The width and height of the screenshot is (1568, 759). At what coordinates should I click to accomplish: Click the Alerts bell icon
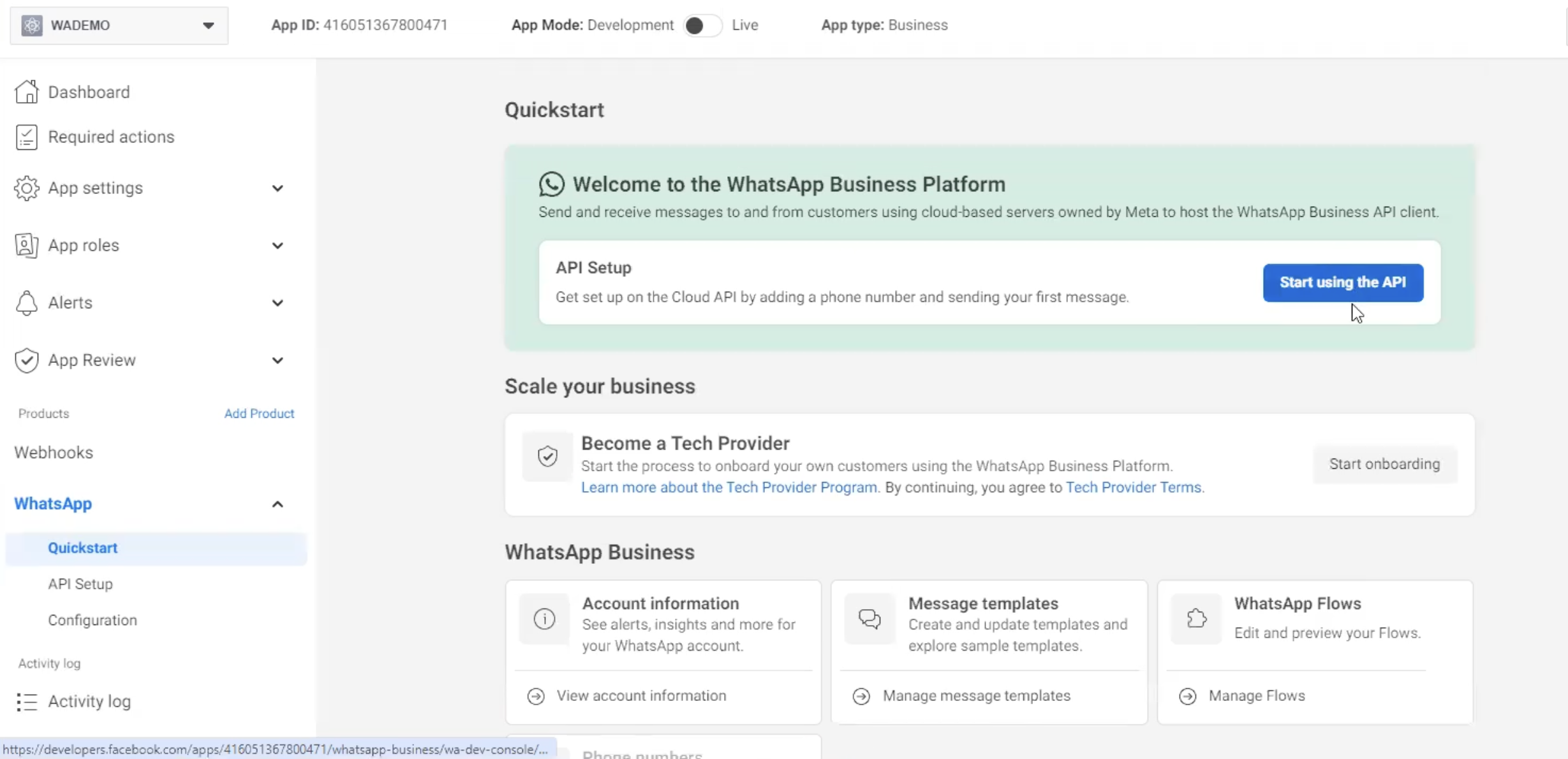(26, 303)
